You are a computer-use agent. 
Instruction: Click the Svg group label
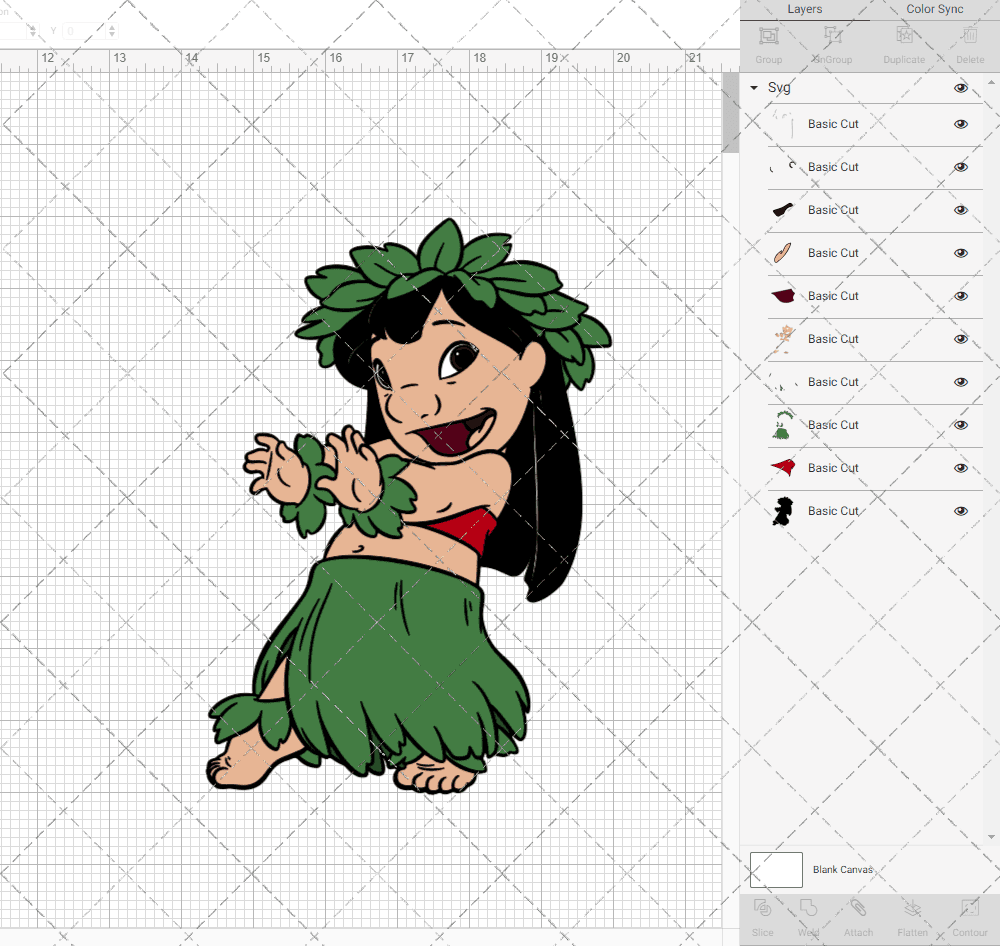pyautogui.click(x=779, y=88)
